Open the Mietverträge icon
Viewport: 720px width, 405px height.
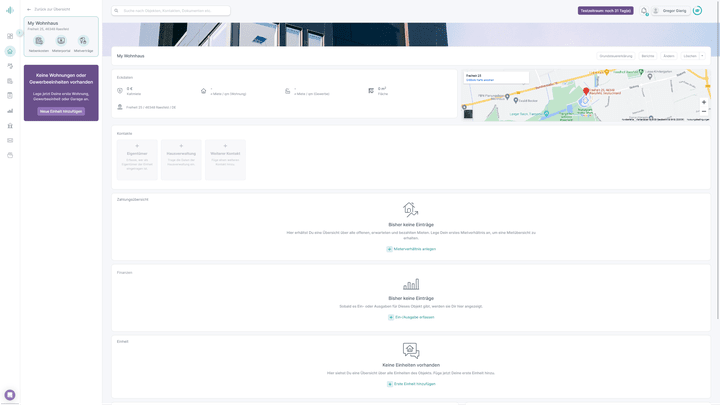(84, 42)
